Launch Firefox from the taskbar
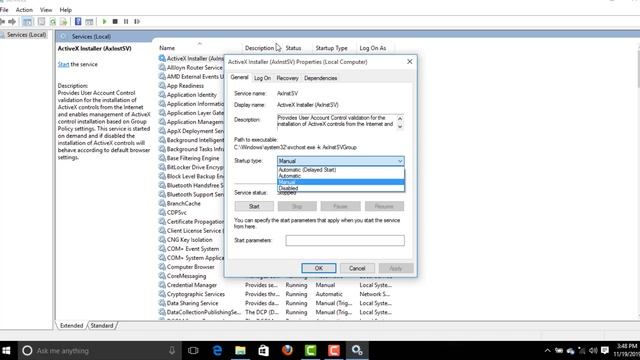Viewport: 640px width, 360px height. 287,350
